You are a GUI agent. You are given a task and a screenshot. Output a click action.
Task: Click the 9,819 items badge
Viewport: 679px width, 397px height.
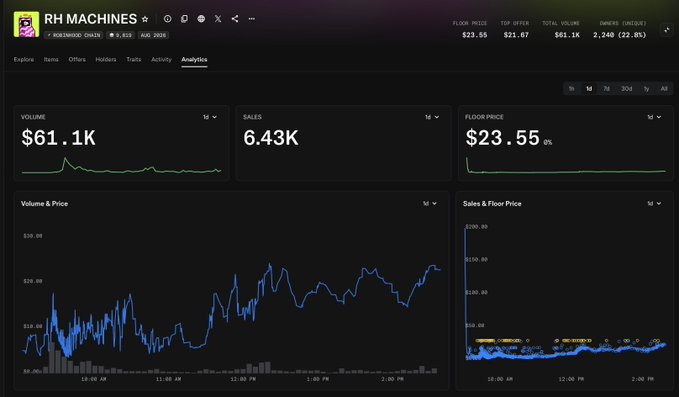(x=120, y=35)
